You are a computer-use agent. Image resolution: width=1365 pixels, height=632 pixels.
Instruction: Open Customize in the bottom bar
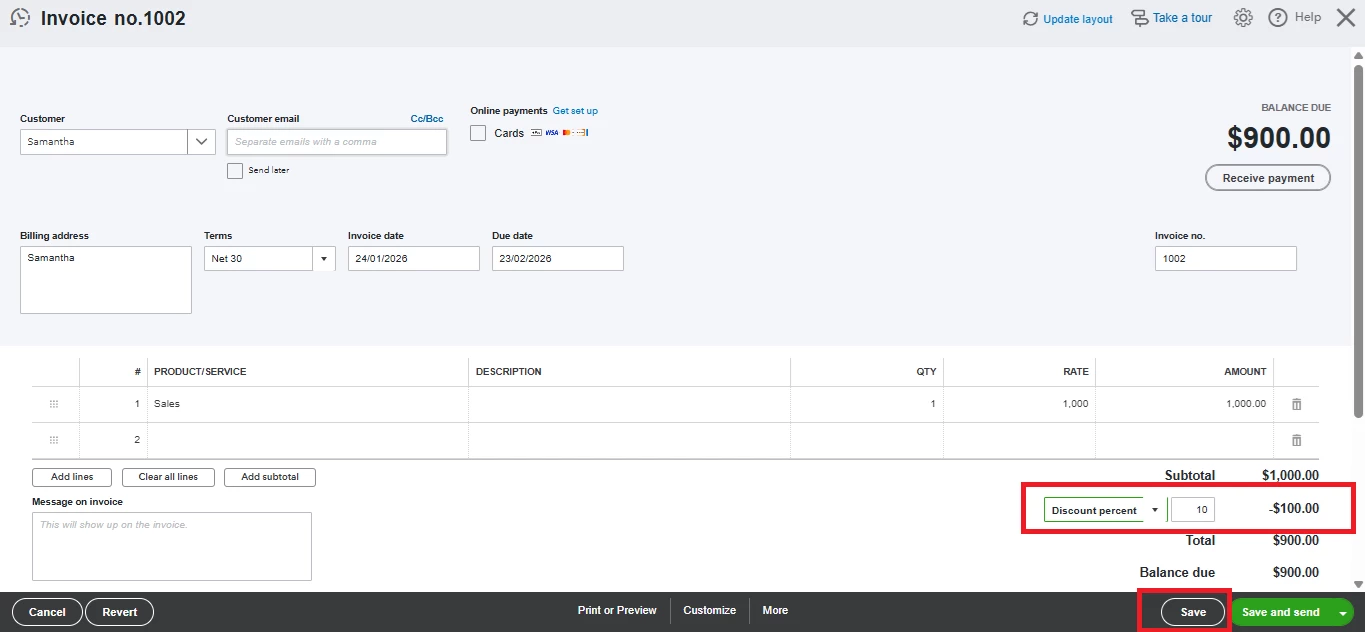[x=710, y=610]
